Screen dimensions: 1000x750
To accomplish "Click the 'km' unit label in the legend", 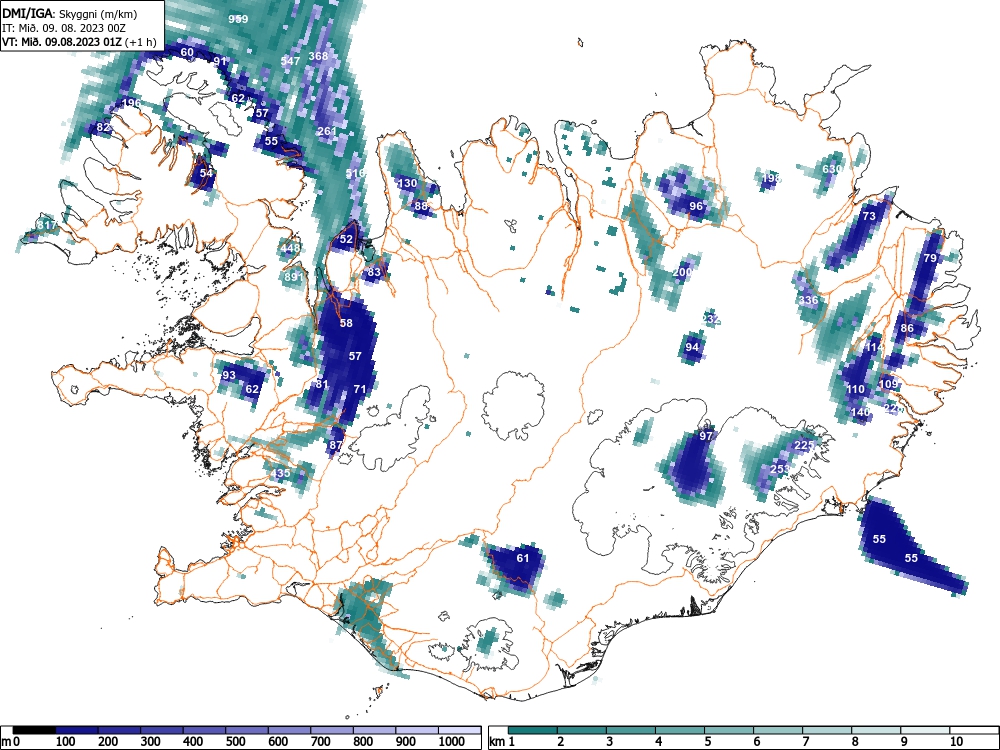I will coord(497,742).
